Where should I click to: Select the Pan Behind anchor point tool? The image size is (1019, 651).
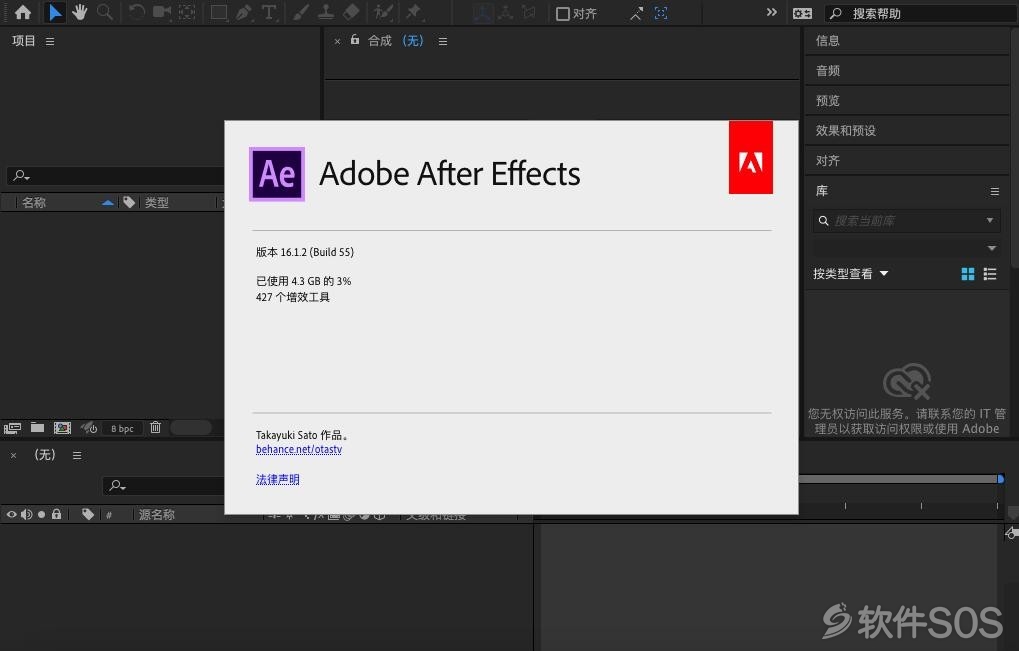[187, 12]
